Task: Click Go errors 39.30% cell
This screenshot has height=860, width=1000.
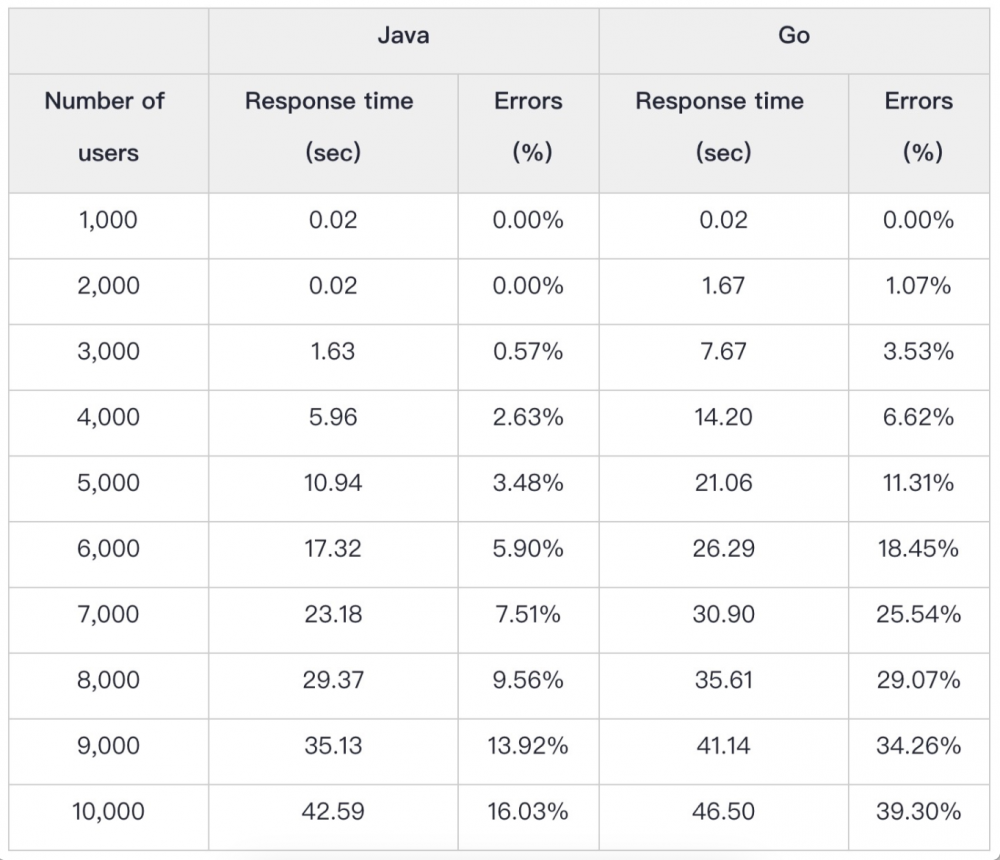Action: [x=918, y=812]
